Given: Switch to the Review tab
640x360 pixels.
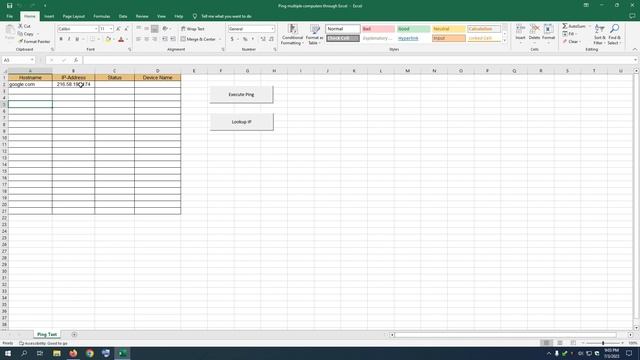Looking at the screenshot, I should [142, 16].
